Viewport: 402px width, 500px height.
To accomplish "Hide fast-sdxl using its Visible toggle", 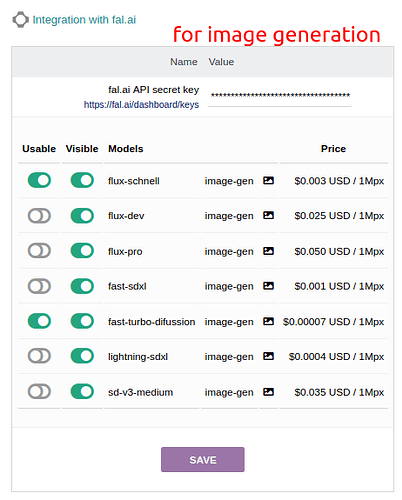I will click(x=82, y=286).
